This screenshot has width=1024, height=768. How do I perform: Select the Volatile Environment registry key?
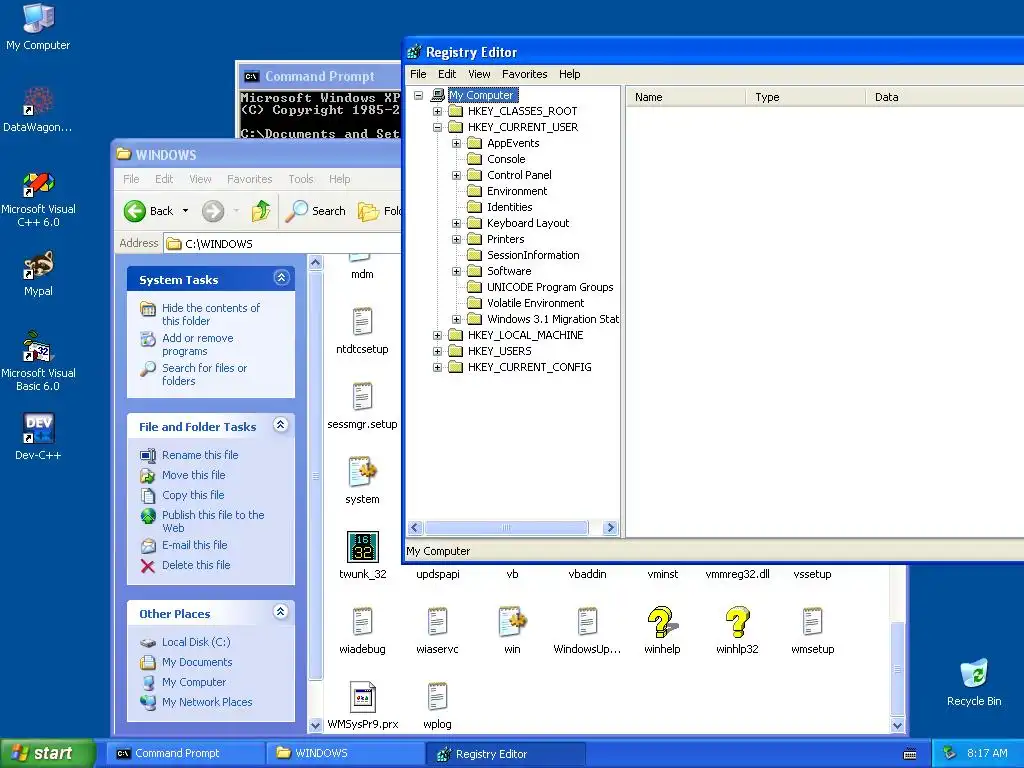tap(536, 303)
